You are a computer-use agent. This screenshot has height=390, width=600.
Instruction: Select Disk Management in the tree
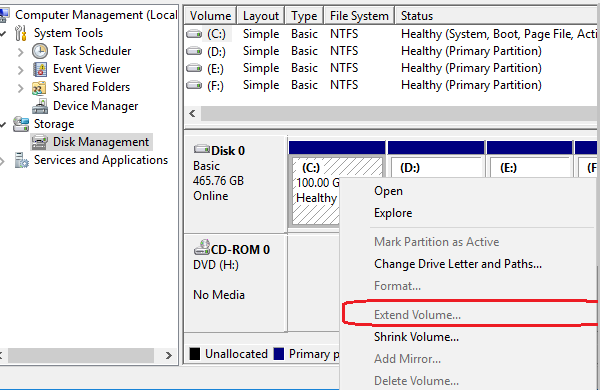[x=101, y=142]
